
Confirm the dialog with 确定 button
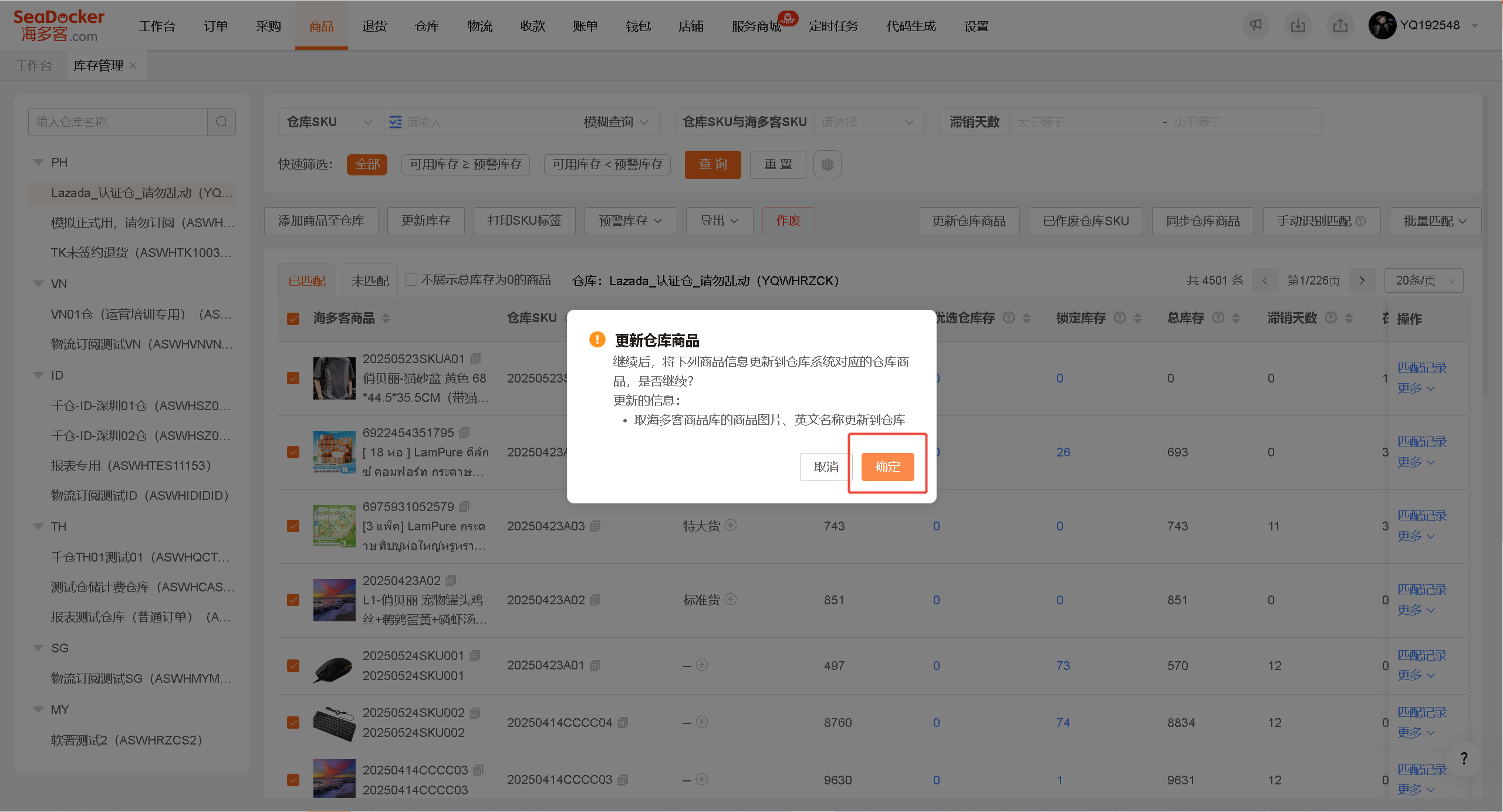pos(887,466)
